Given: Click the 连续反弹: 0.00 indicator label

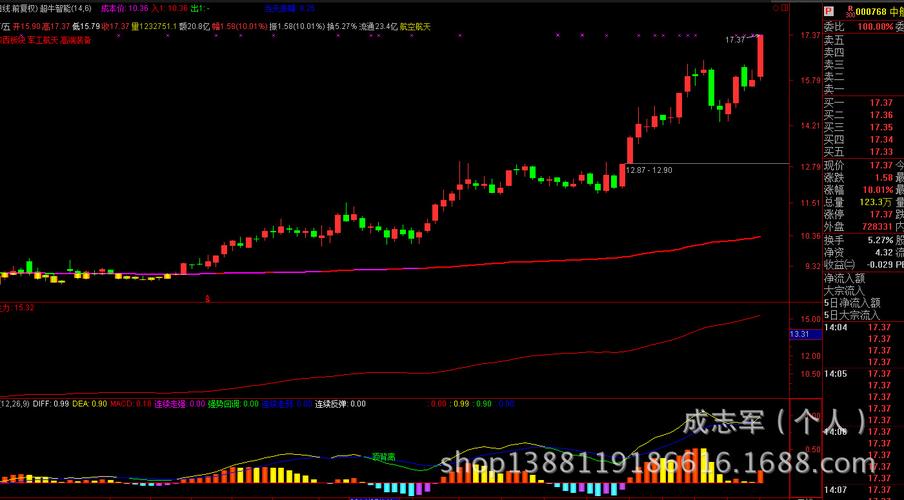Looking at the screenshot, I should point(340,404).
